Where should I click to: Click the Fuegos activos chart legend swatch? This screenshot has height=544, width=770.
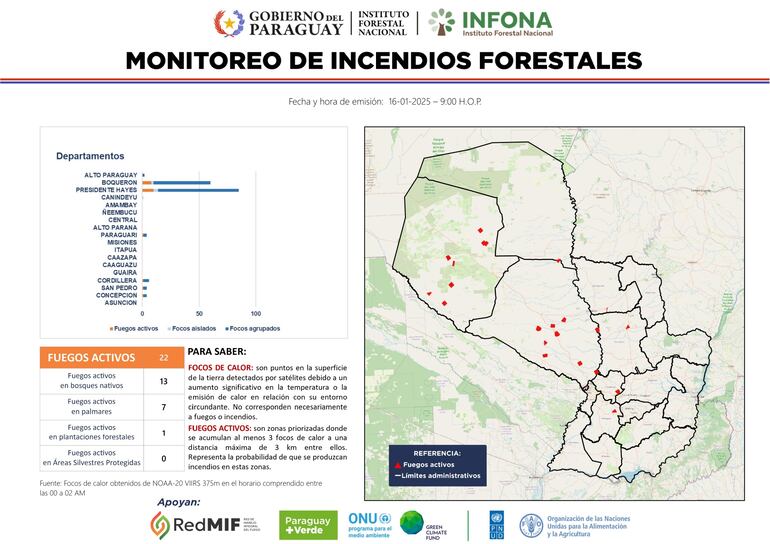tap(110, 328)
